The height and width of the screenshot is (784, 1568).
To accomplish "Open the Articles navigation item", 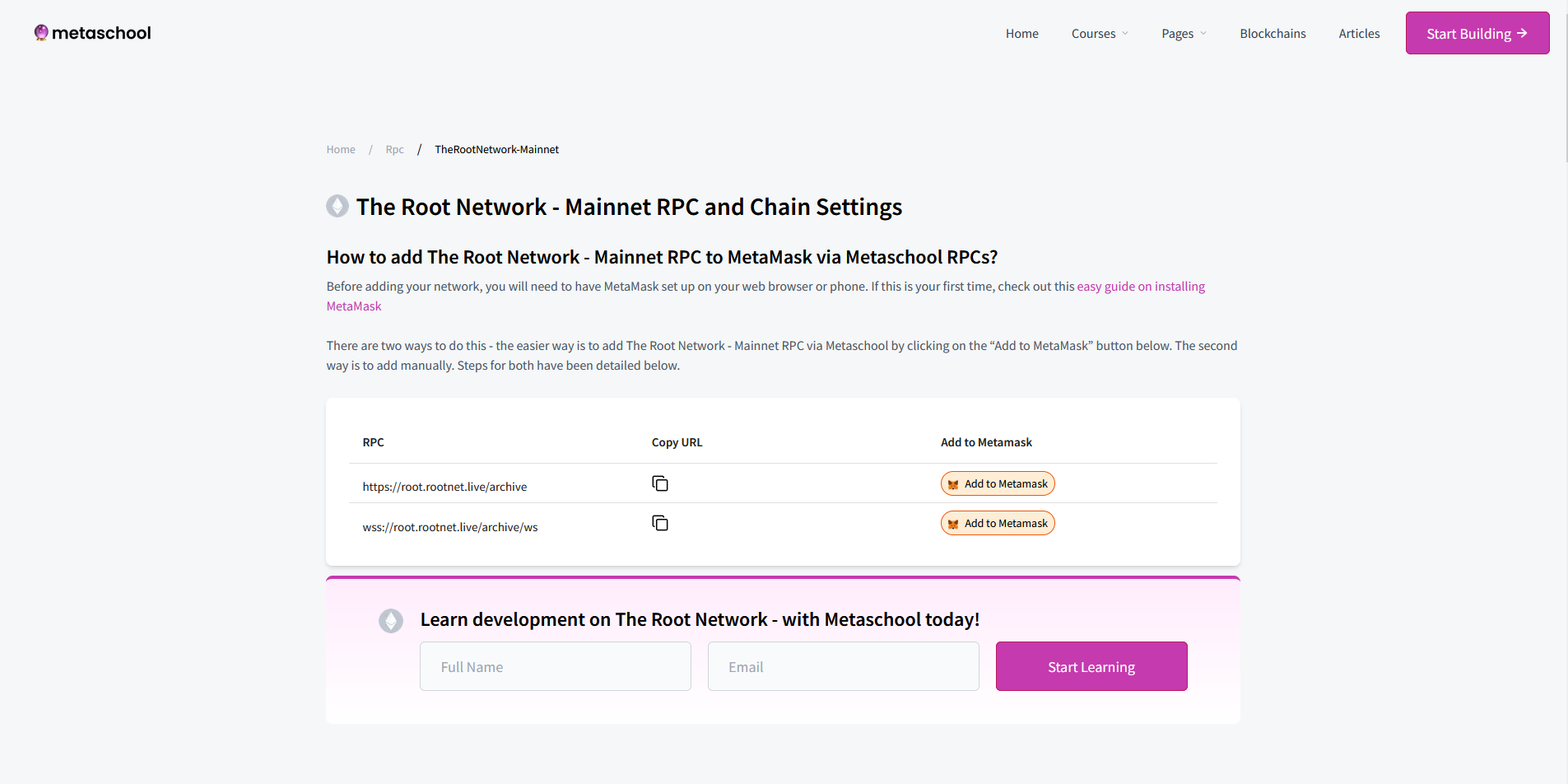I will (x=1359, y=34).
